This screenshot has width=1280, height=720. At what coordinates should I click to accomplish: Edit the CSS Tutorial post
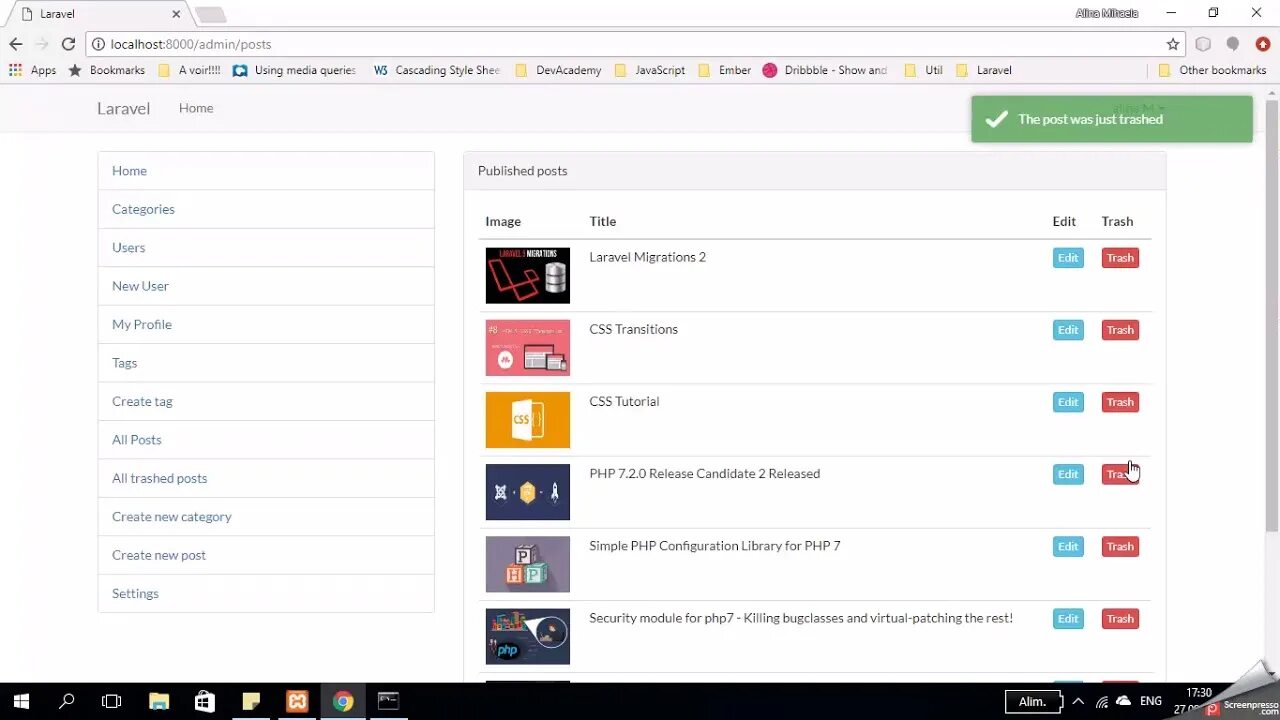click(x=1068, y=402)
